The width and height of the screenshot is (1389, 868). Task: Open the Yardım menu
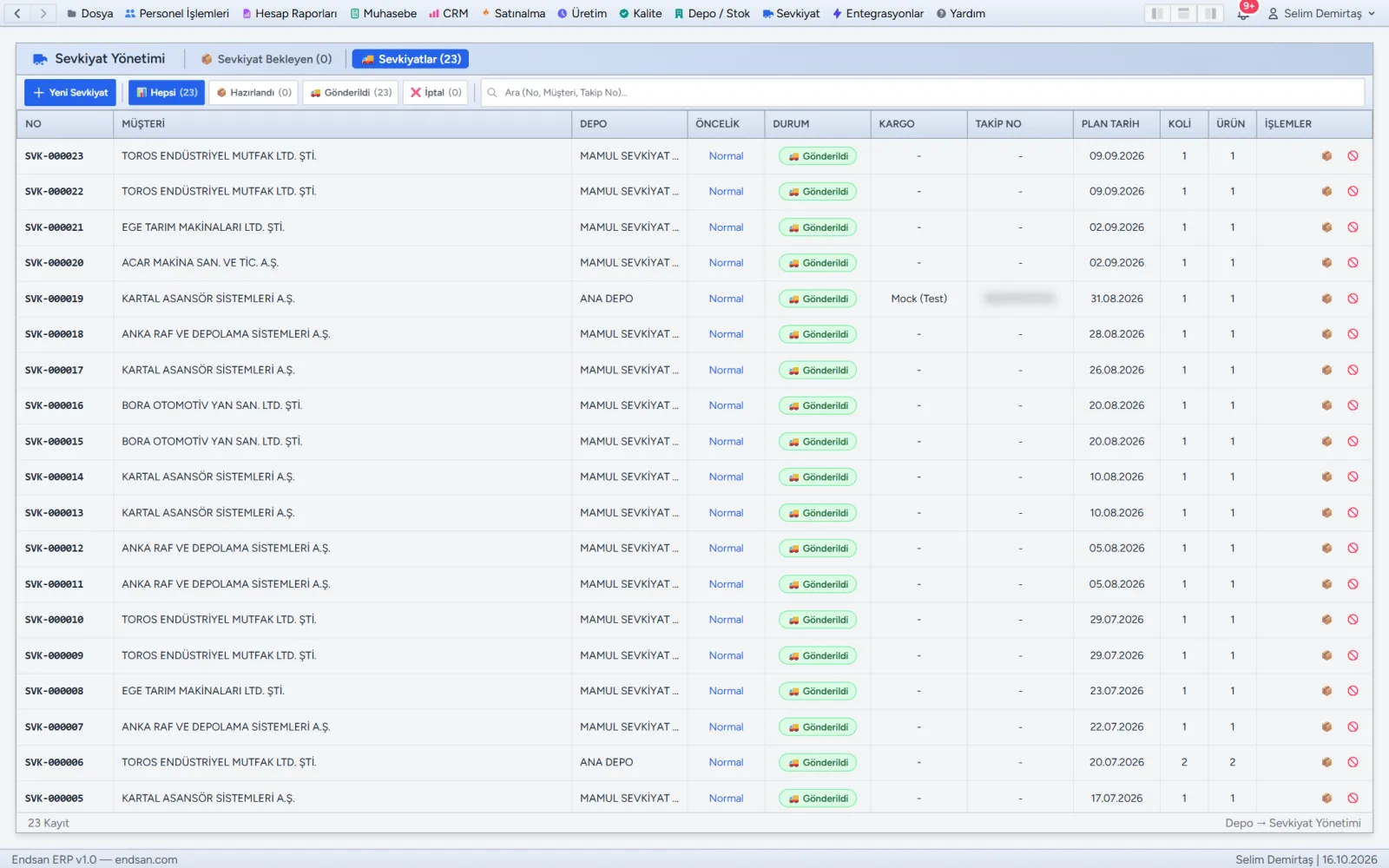pyautogui.click(x=960, y=13)
